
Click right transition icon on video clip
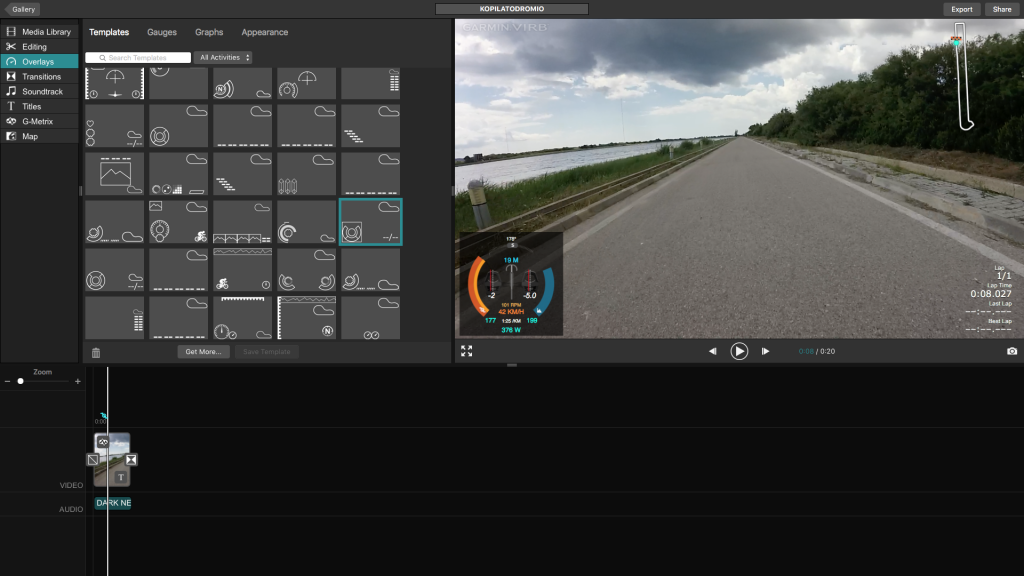[131, 460]
